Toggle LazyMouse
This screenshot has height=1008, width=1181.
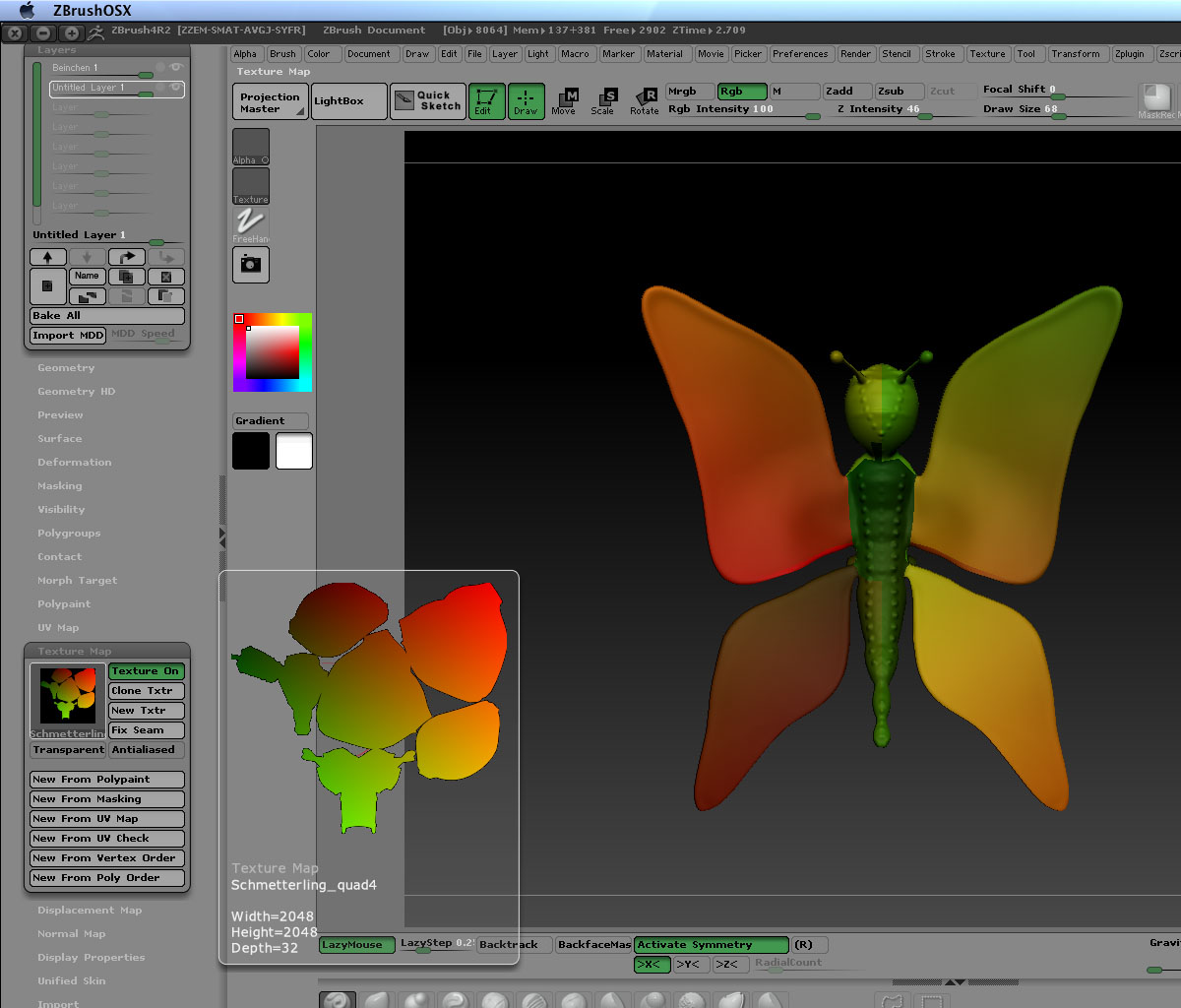[x=356, y=945]
